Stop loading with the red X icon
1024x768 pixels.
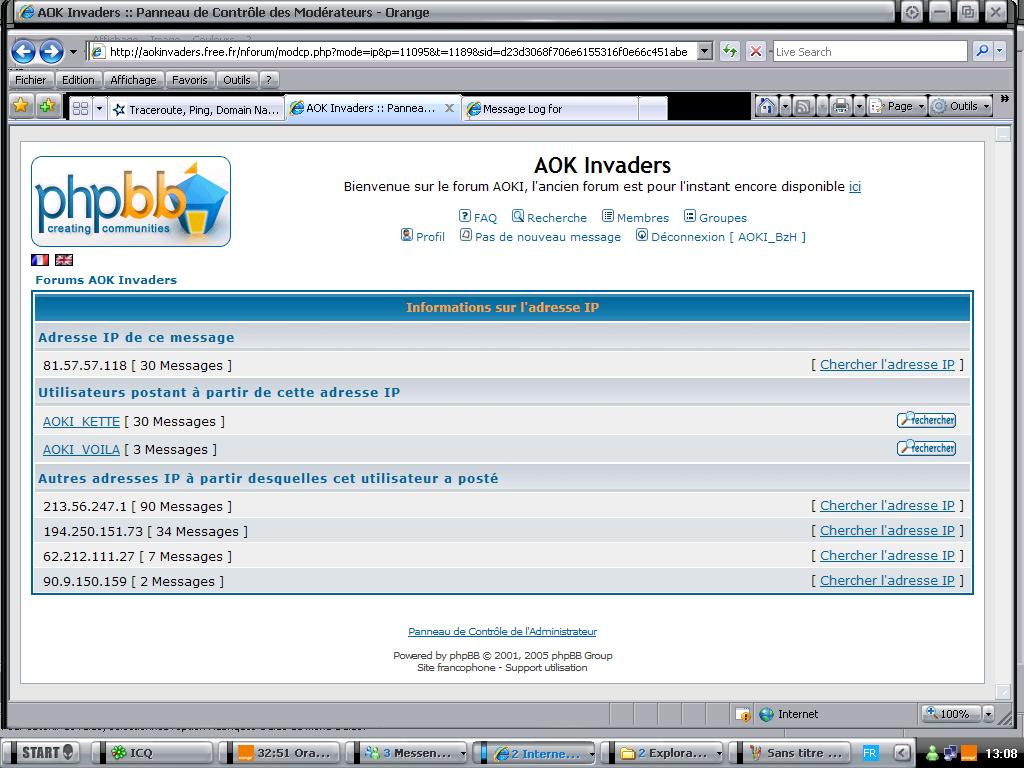point(756,51)
